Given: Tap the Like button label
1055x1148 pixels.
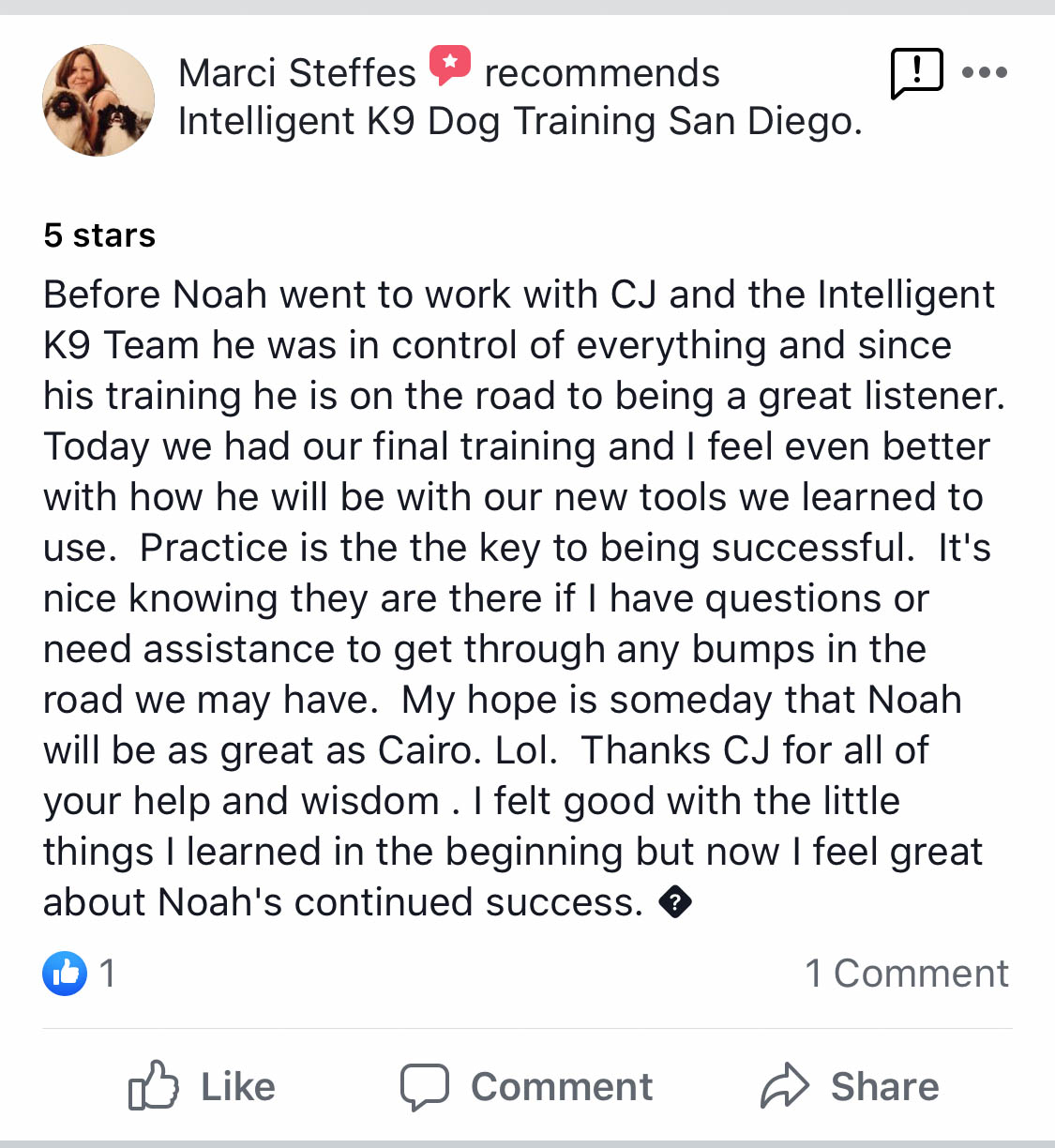Looking at the screenshot, I should click(x=238, y=1087).
